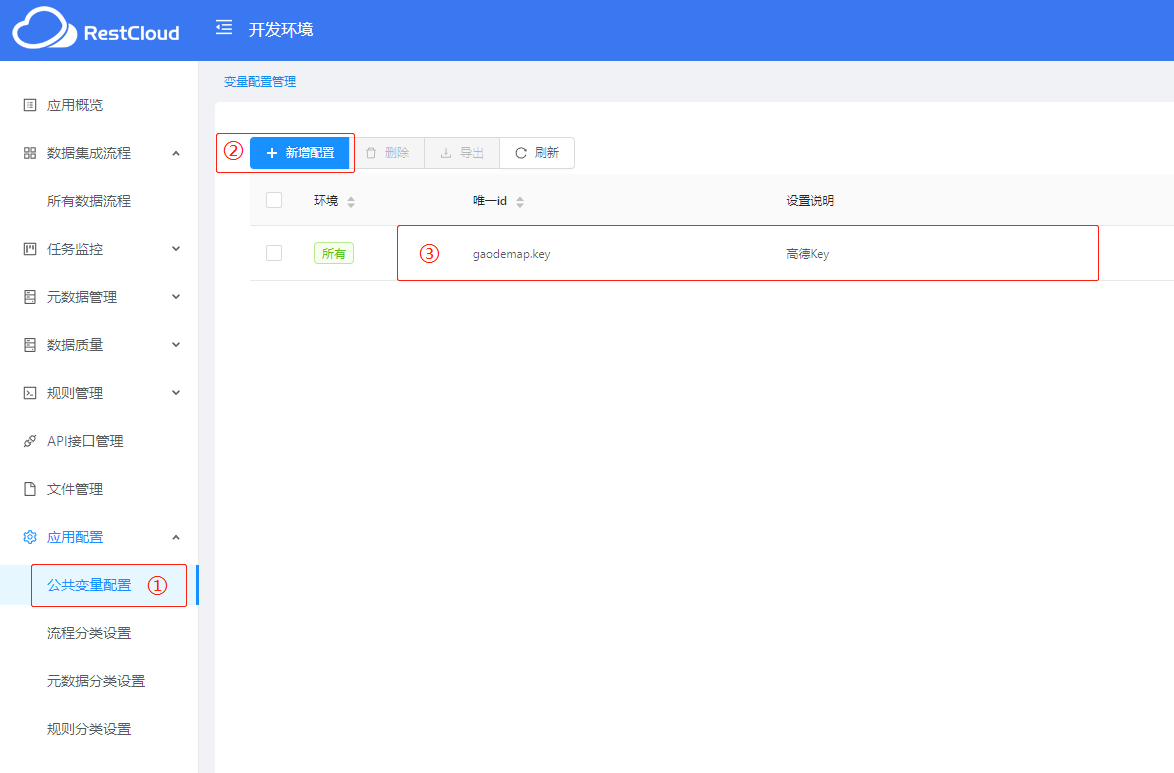The height and width of the screenshot is (773, 1174).
Task: Open 所有数据流程 menu item
Action: [89, 201]
